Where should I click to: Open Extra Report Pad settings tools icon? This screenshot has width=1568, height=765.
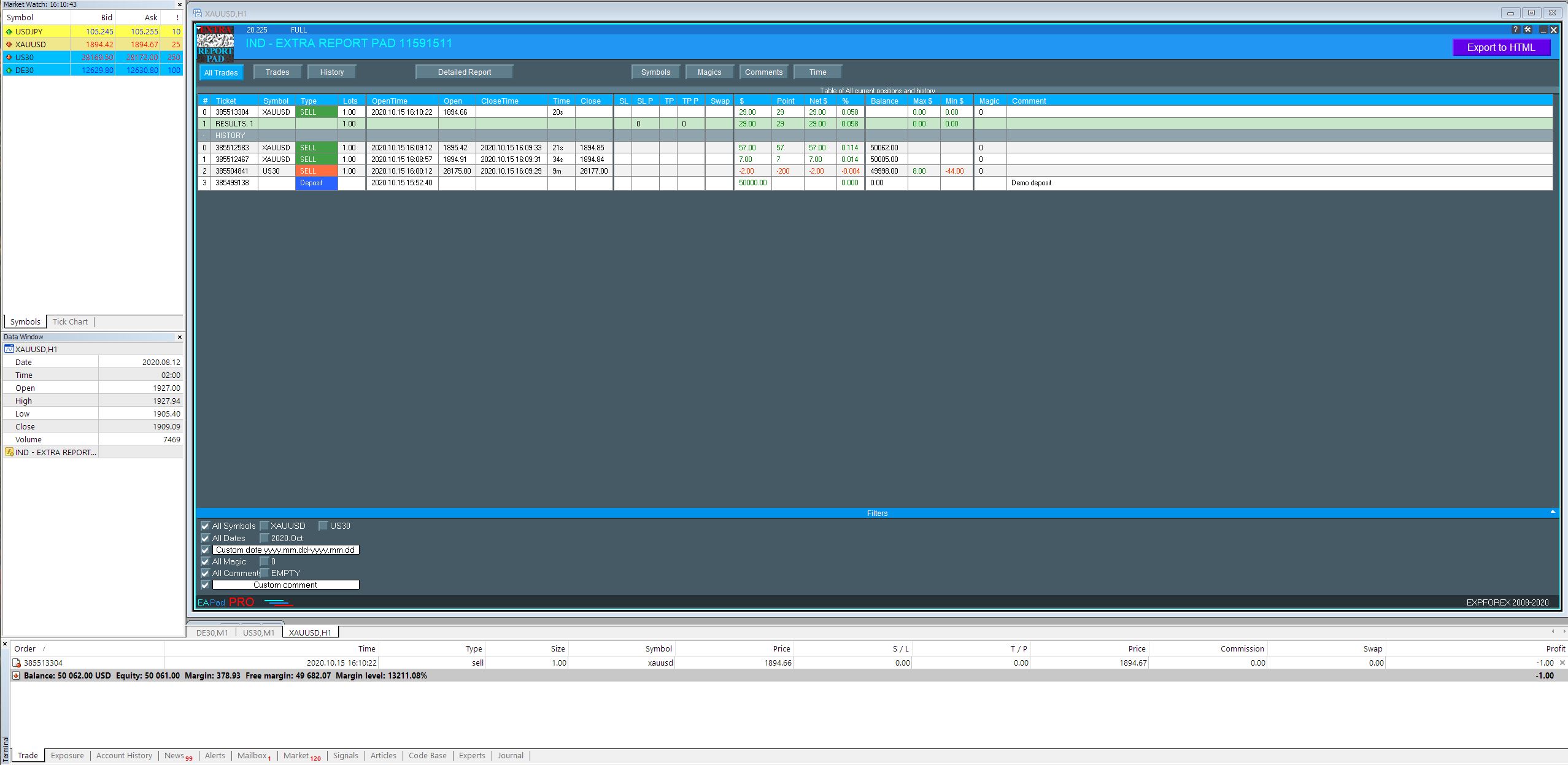click(1528, 29)
